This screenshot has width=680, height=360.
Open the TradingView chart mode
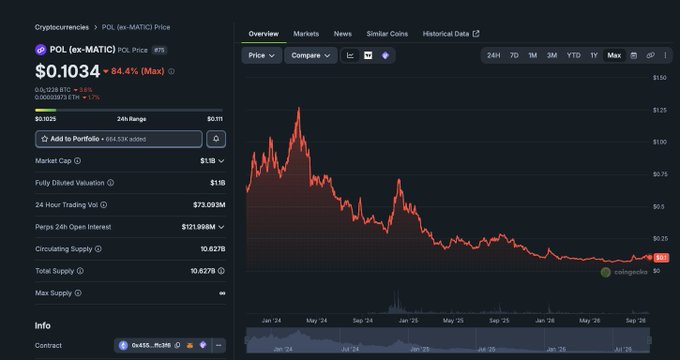[368, 56]
